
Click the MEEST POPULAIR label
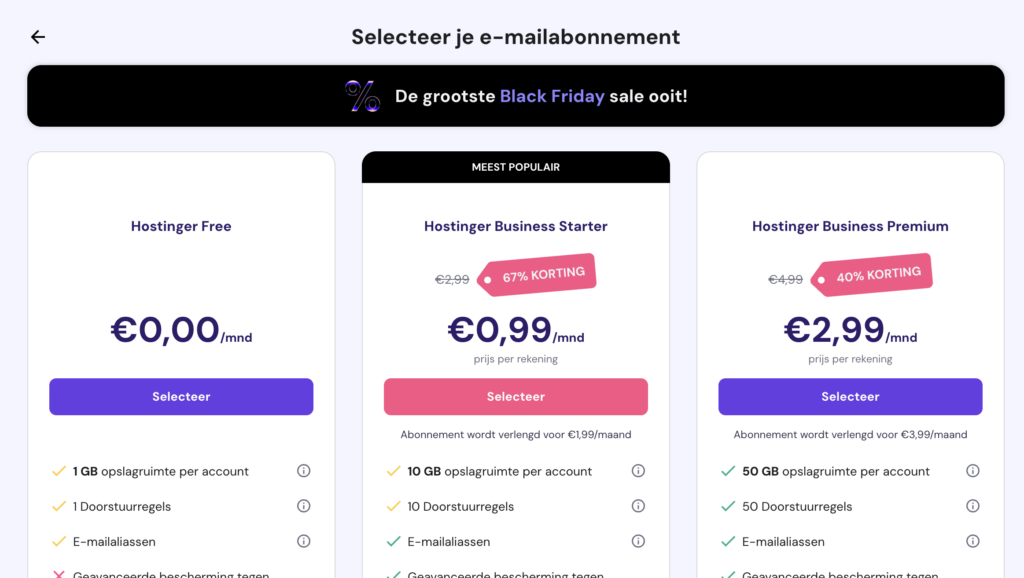[515, 166]
